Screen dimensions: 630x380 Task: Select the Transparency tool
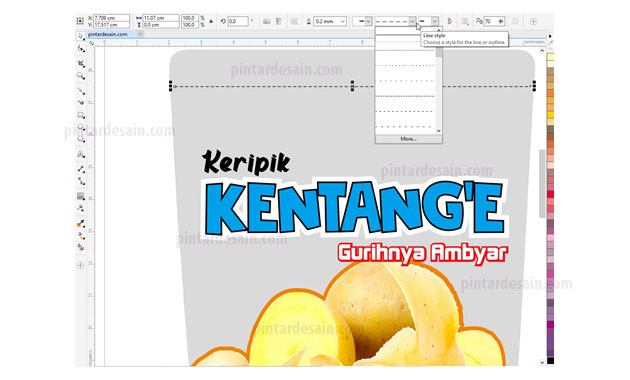click(x=81, y=208)
